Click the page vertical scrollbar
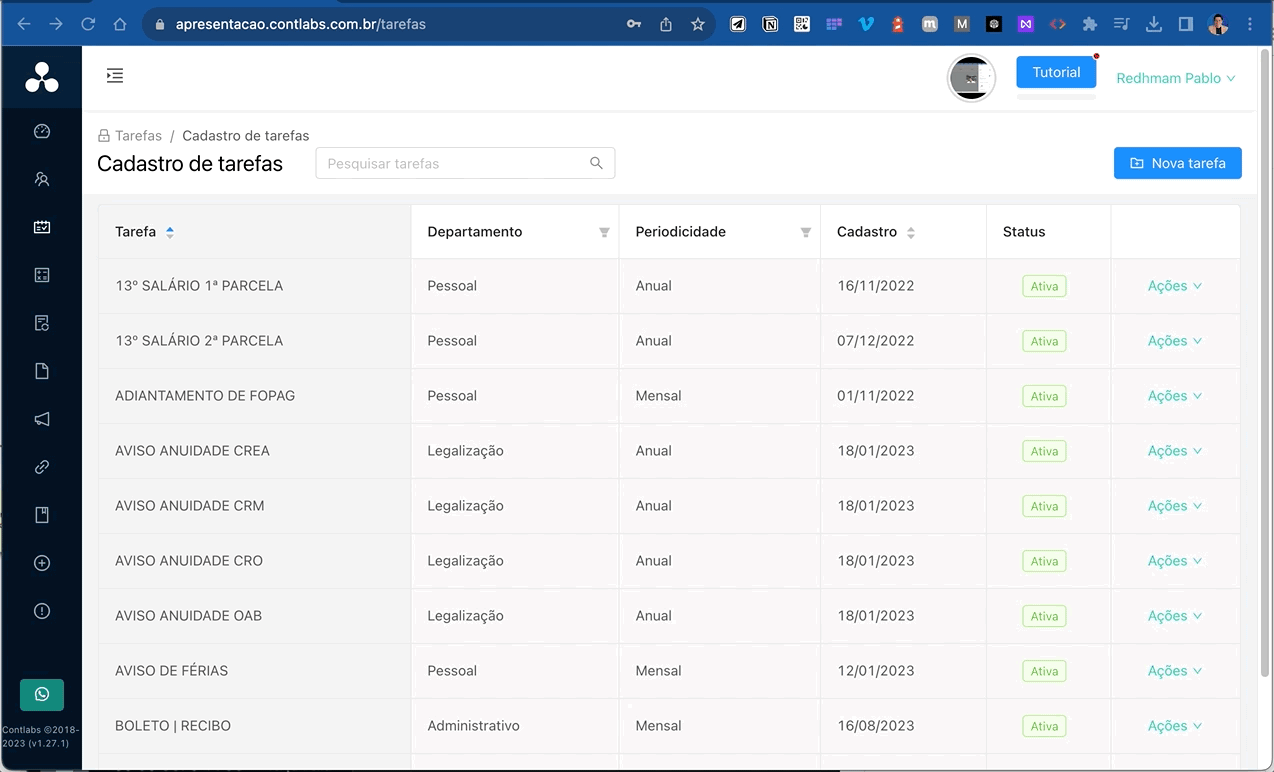 (1266, 360)
